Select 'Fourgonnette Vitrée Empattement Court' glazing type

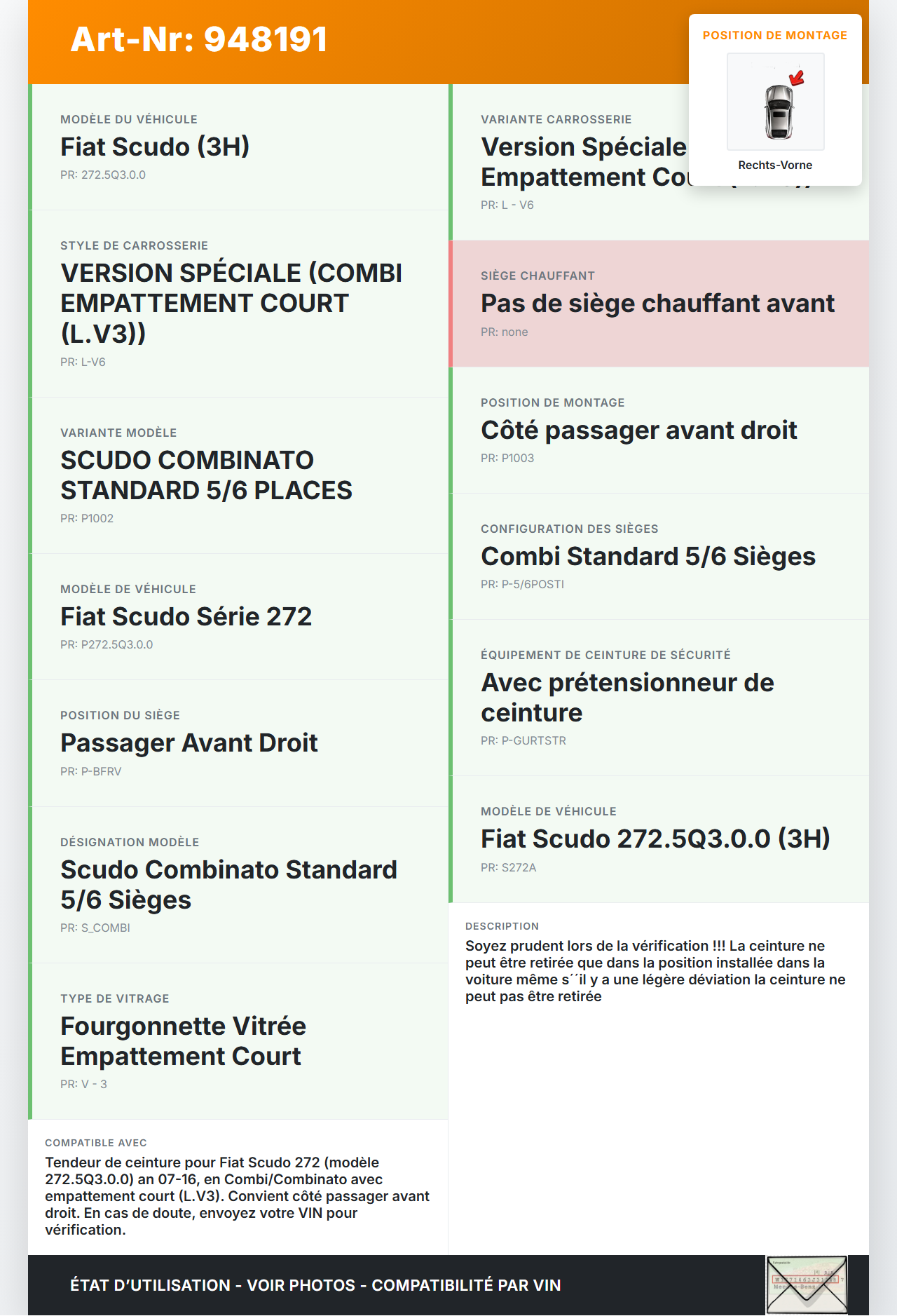pyautogui.click(x=183, y=1040)
